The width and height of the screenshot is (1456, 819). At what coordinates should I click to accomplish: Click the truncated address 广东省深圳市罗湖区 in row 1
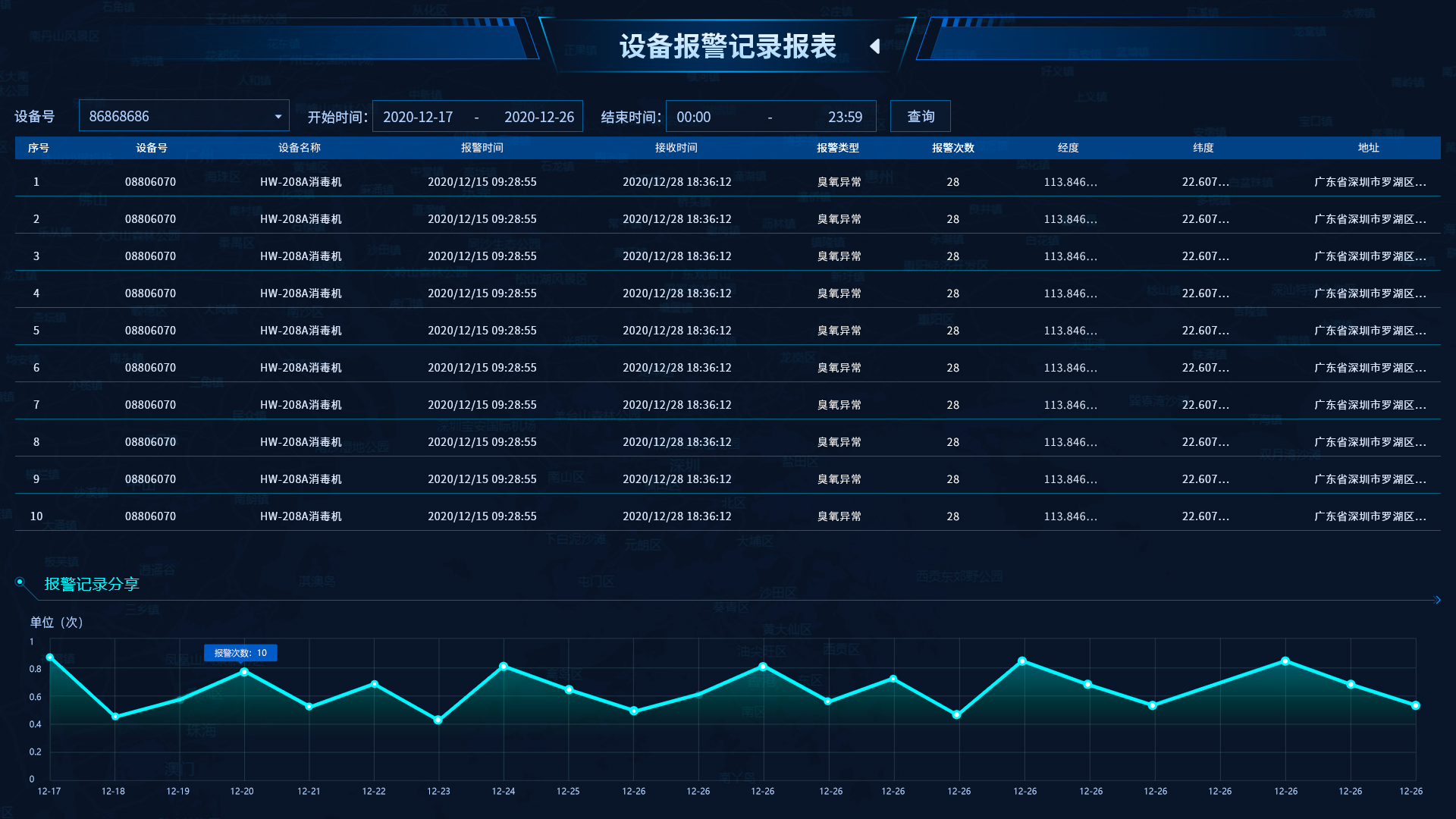coord(1370,182)
